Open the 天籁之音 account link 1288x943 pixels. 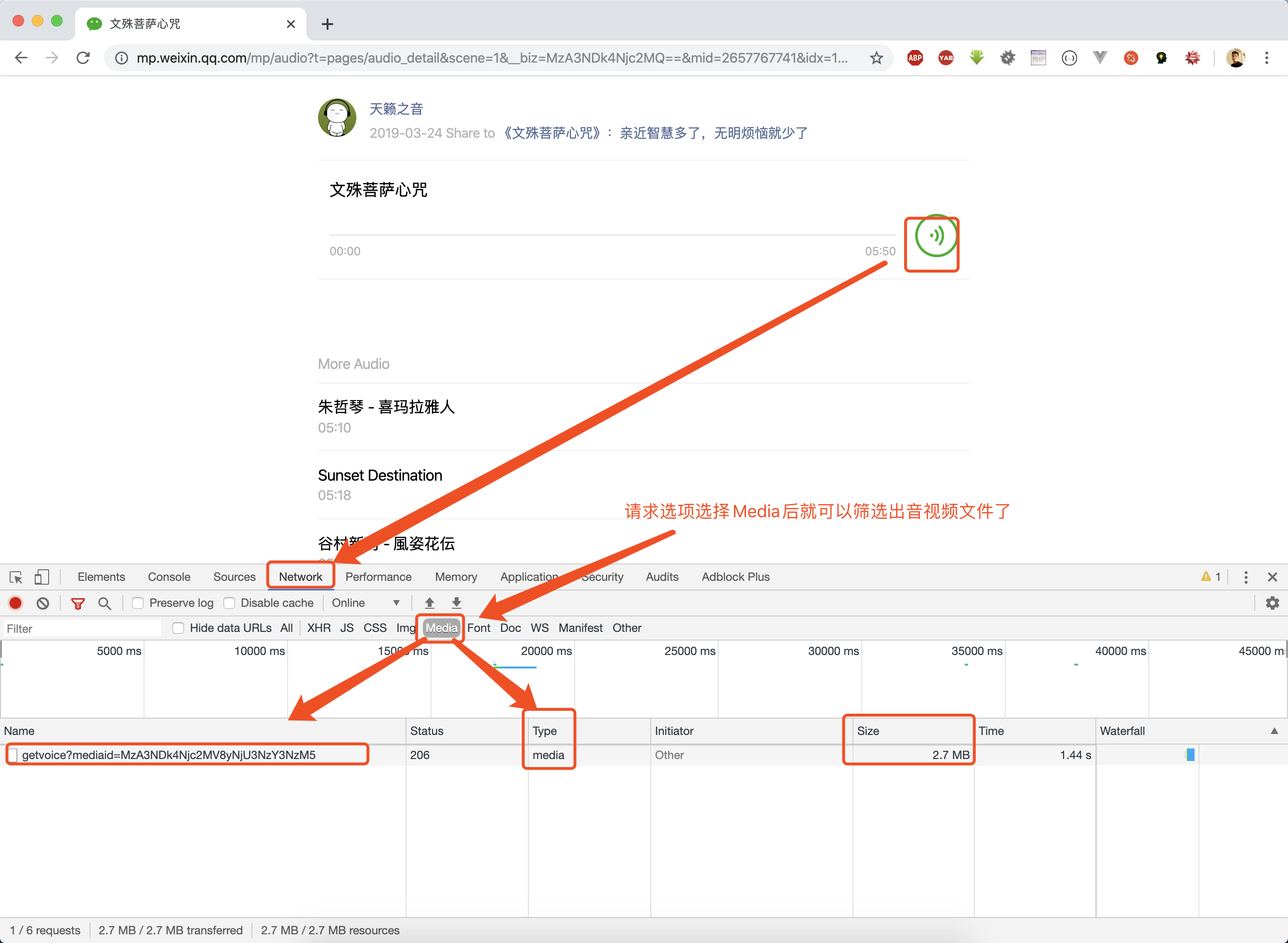396,108
